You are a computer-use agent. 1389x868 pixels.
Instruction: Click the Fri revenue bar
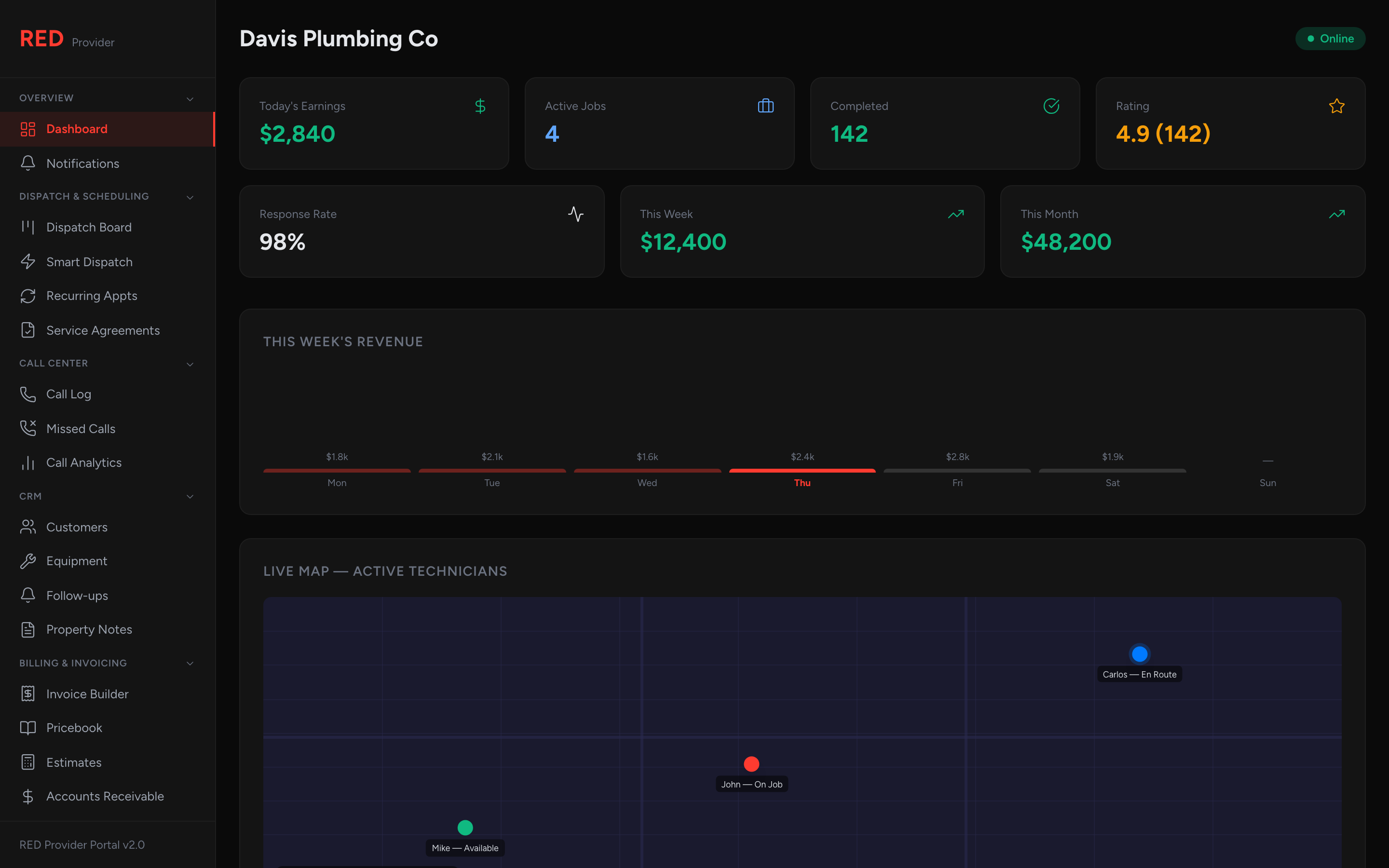[x=957, y=471]
